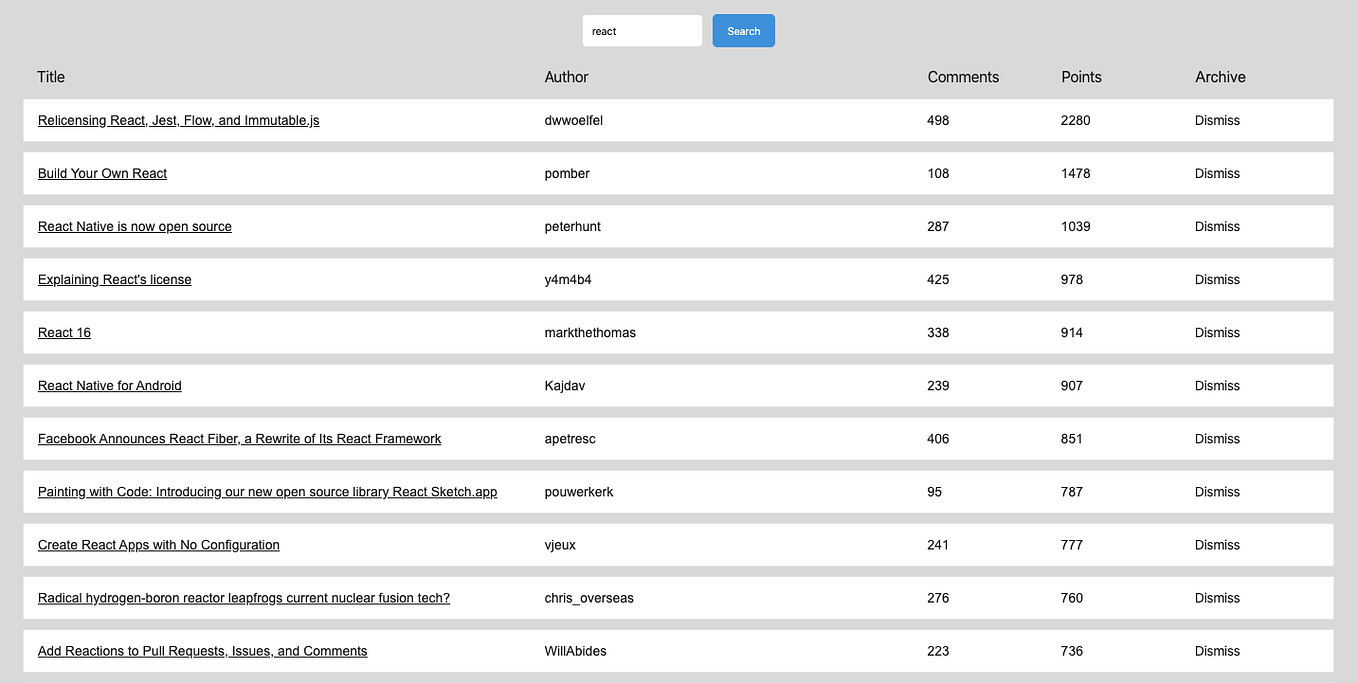Open the React Native for Android link
Image resolution: width=1358 pixels, height=683 pixels.
[x=109, y=385]
